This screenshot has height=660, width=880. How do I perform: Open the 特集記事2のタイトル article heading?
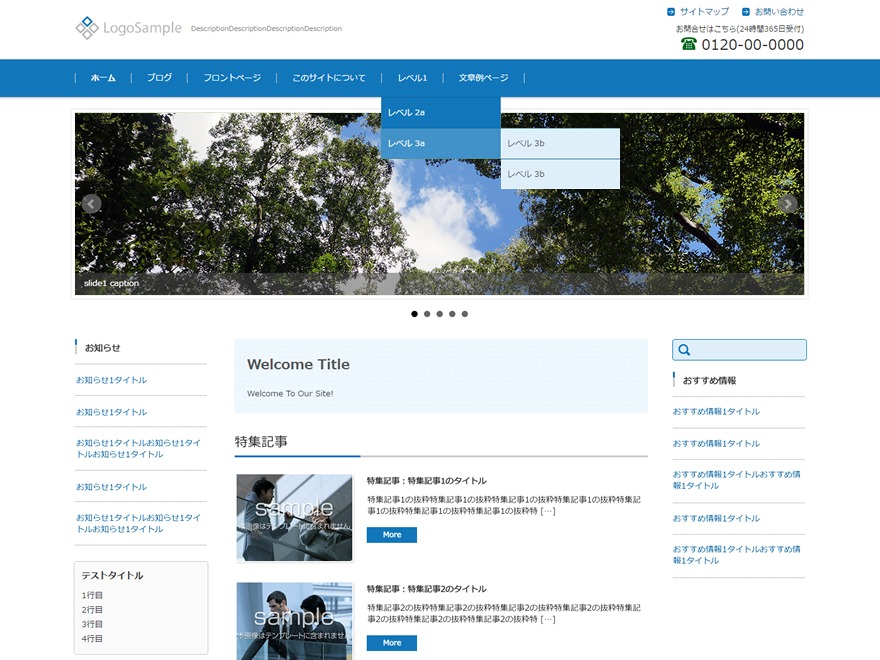[x=427, y=589]
